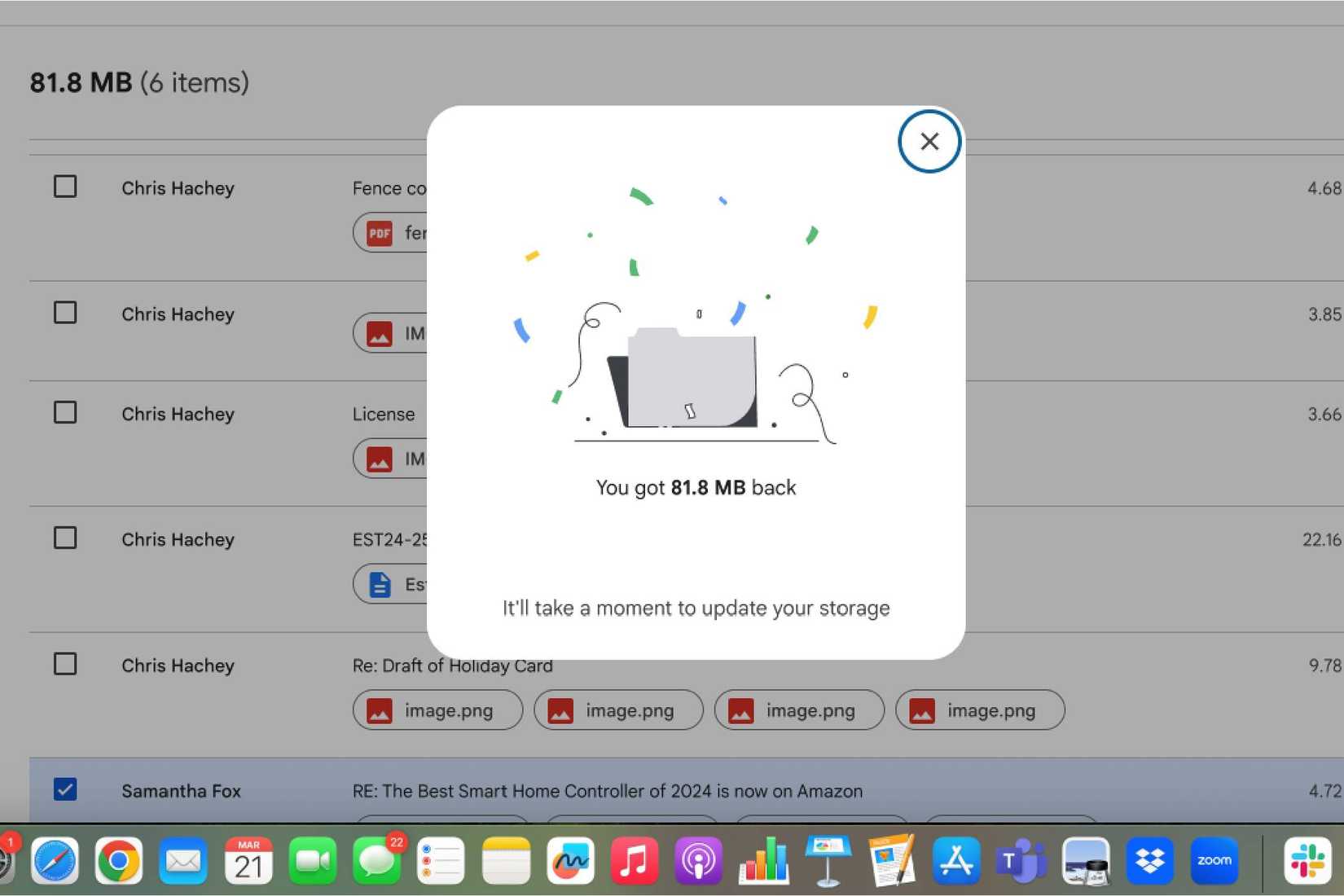Click the '81.8 MB (6 items)' heading

click(139, 82)
